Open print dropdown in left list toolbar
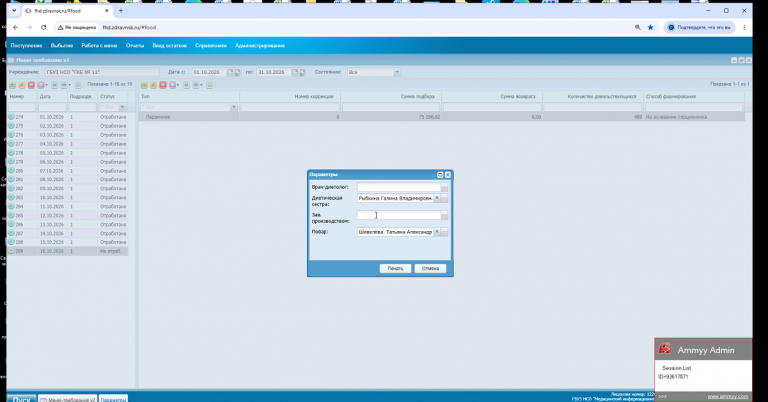 (x=65, y=85)
